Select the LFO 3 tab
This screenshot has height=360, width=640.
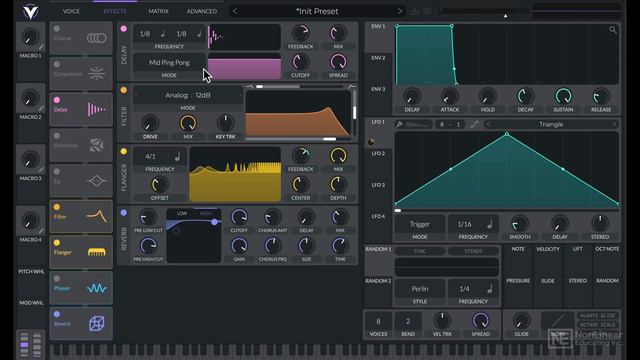378,185
